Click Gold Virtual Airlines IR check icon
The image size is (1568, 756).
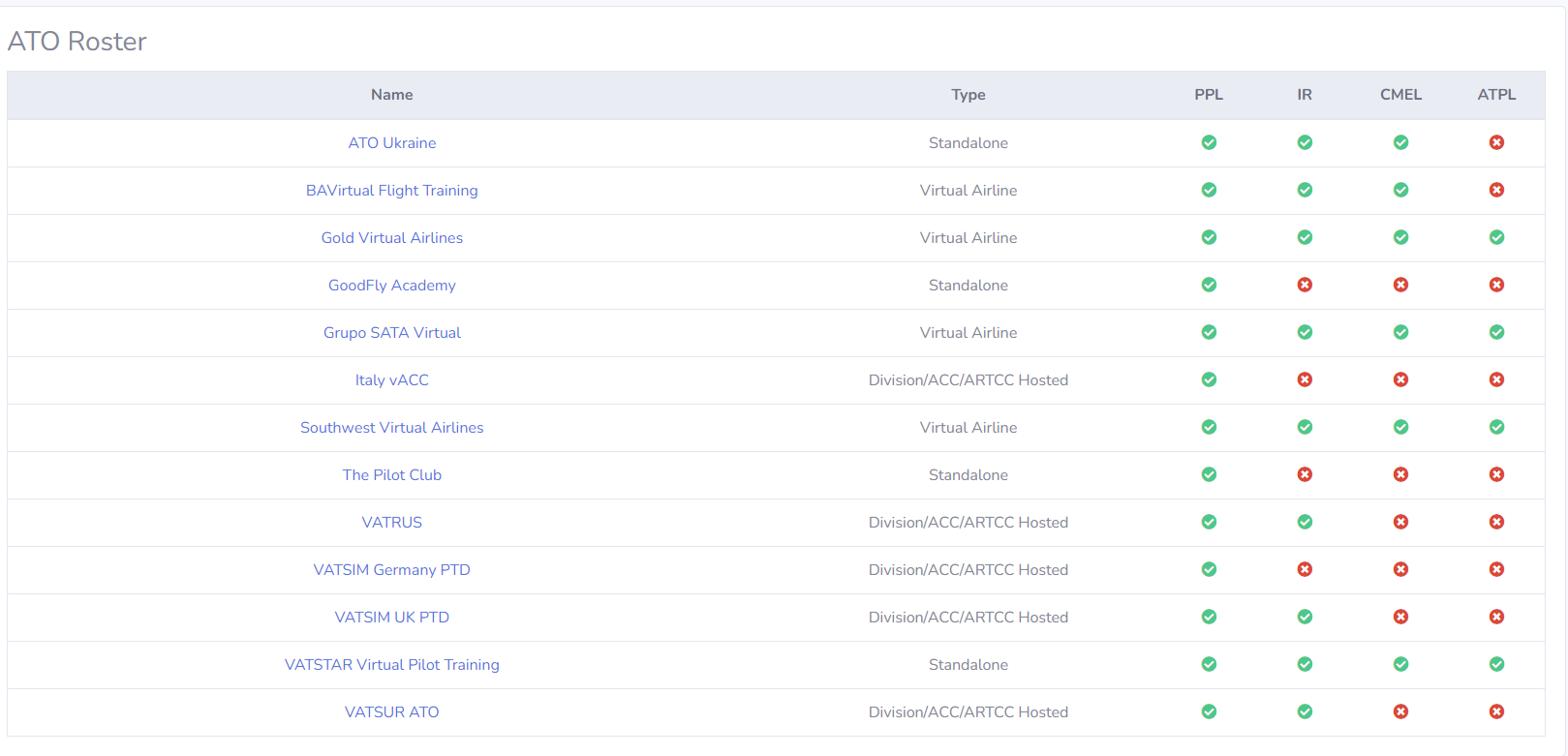[1306, 237]
